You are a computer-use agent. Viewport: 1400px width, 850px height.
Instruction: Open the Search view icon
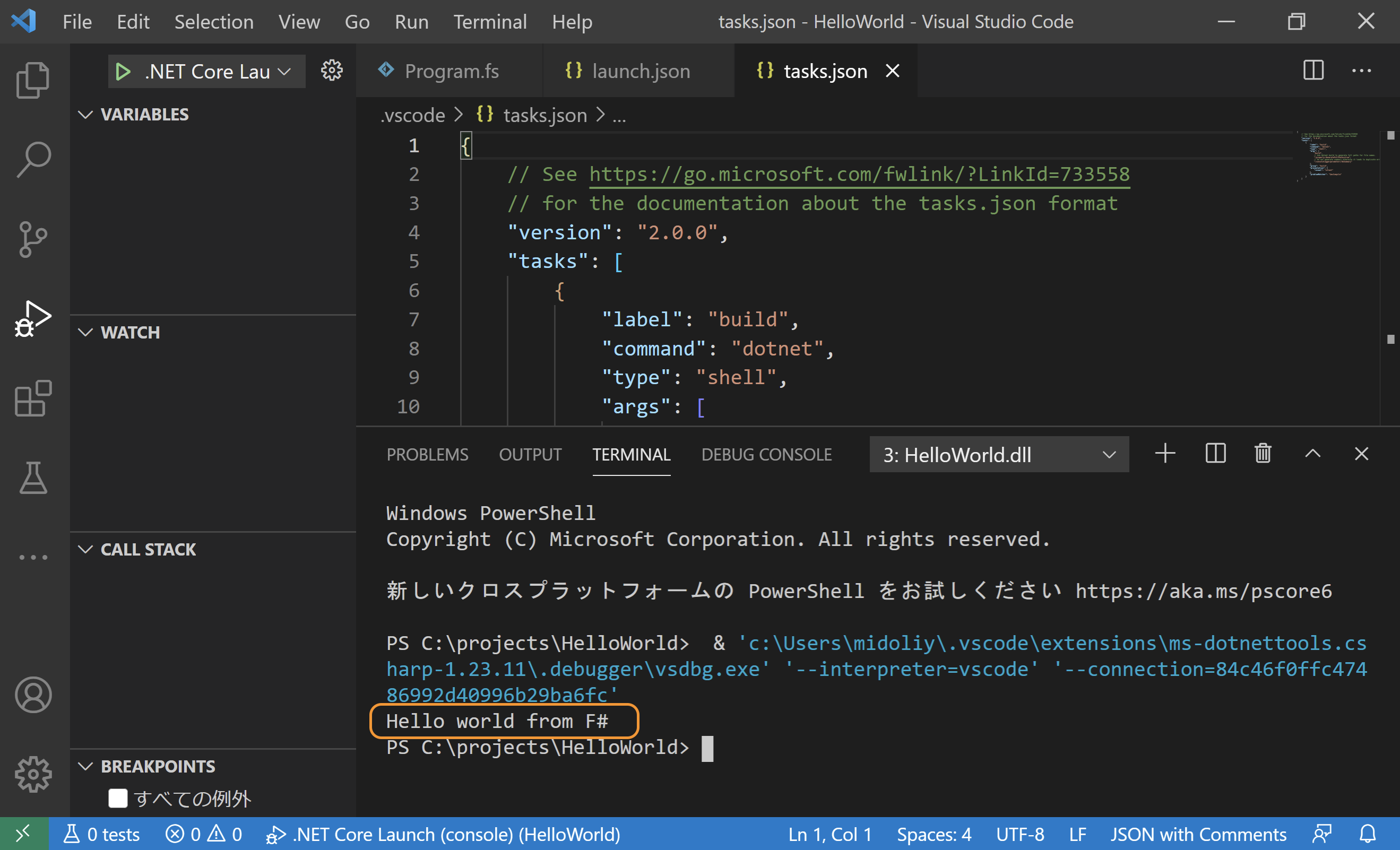33,160
